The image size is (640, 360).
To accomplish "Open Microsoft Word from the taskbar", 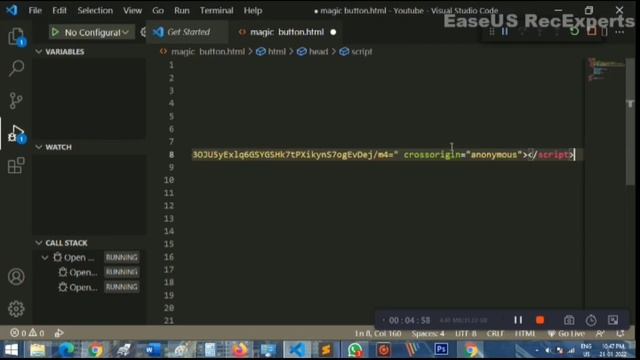I will (x=153, y=350).
